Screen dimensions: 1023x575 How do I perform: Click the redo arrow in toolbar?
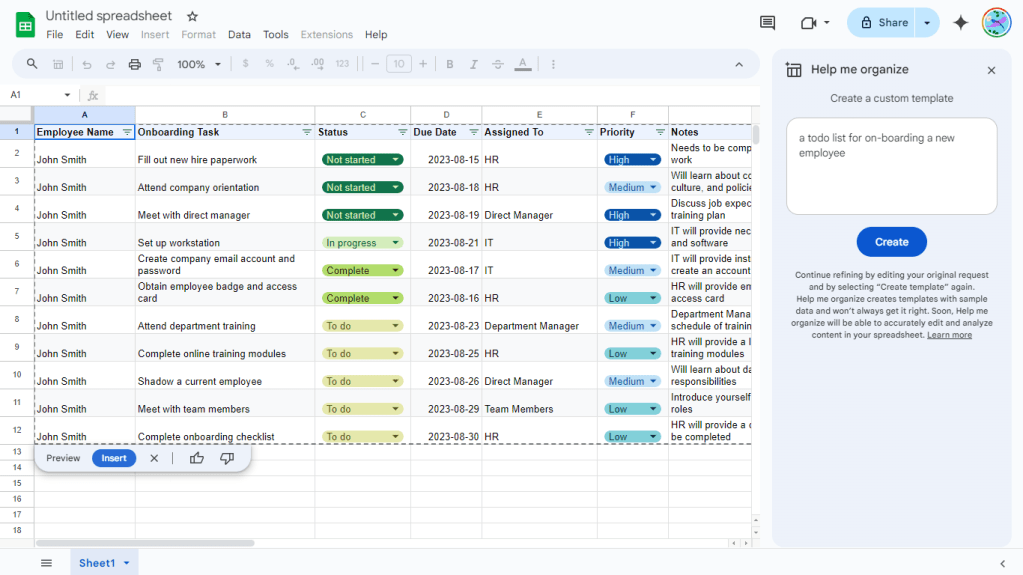[110, 64]
